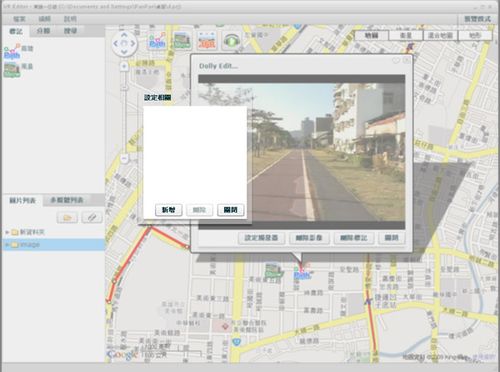Pan the map down with navigation arrow
Viewport: 500px width, 372px height.
[124, 52]
